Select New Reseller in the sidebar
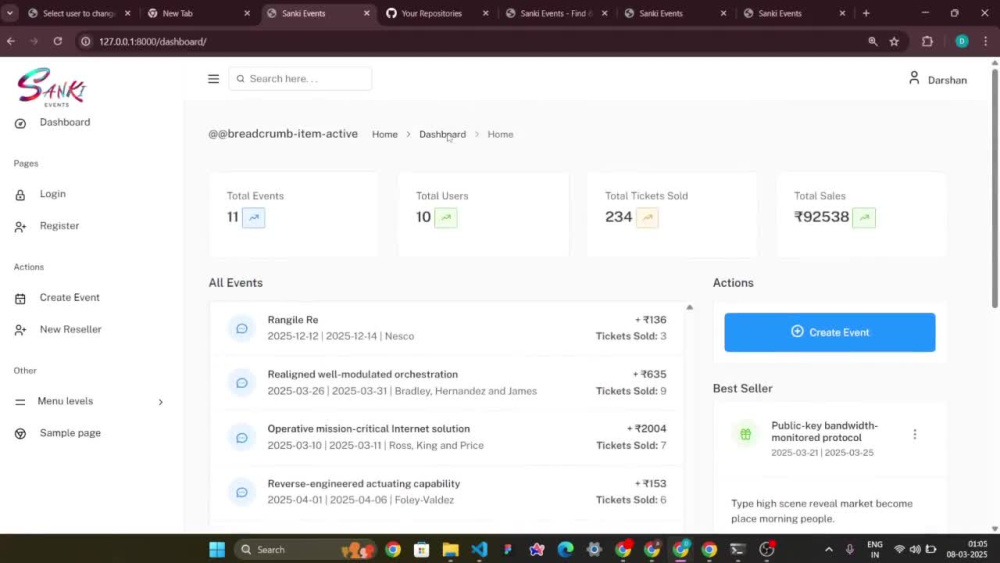This screenshot has height=563, width=1000. click(70, 330)
